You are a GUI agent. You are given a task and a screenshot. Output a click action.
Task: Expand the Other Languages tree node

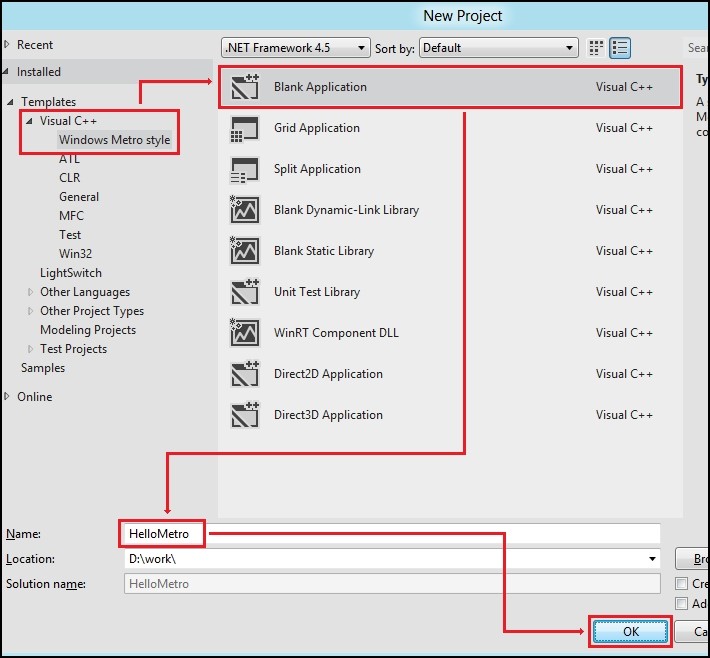tap(30, 292)
